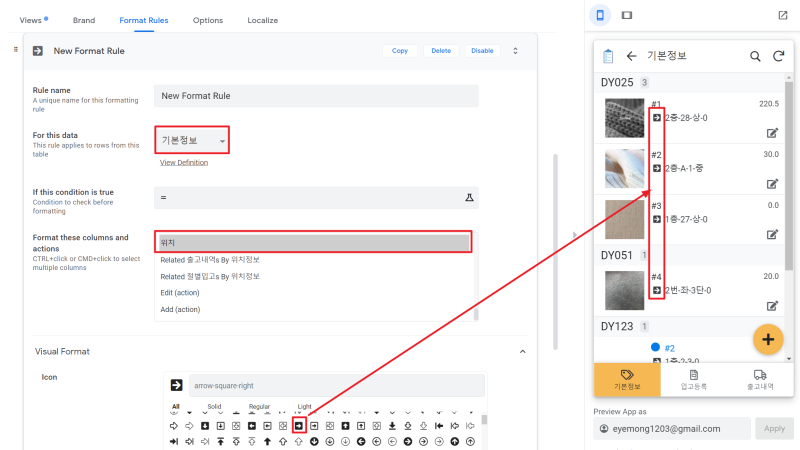Open the Brand tab
Image resolution: width=800 pixels, height=450 pixels.
pyautogui.click(x=84, y=20)
